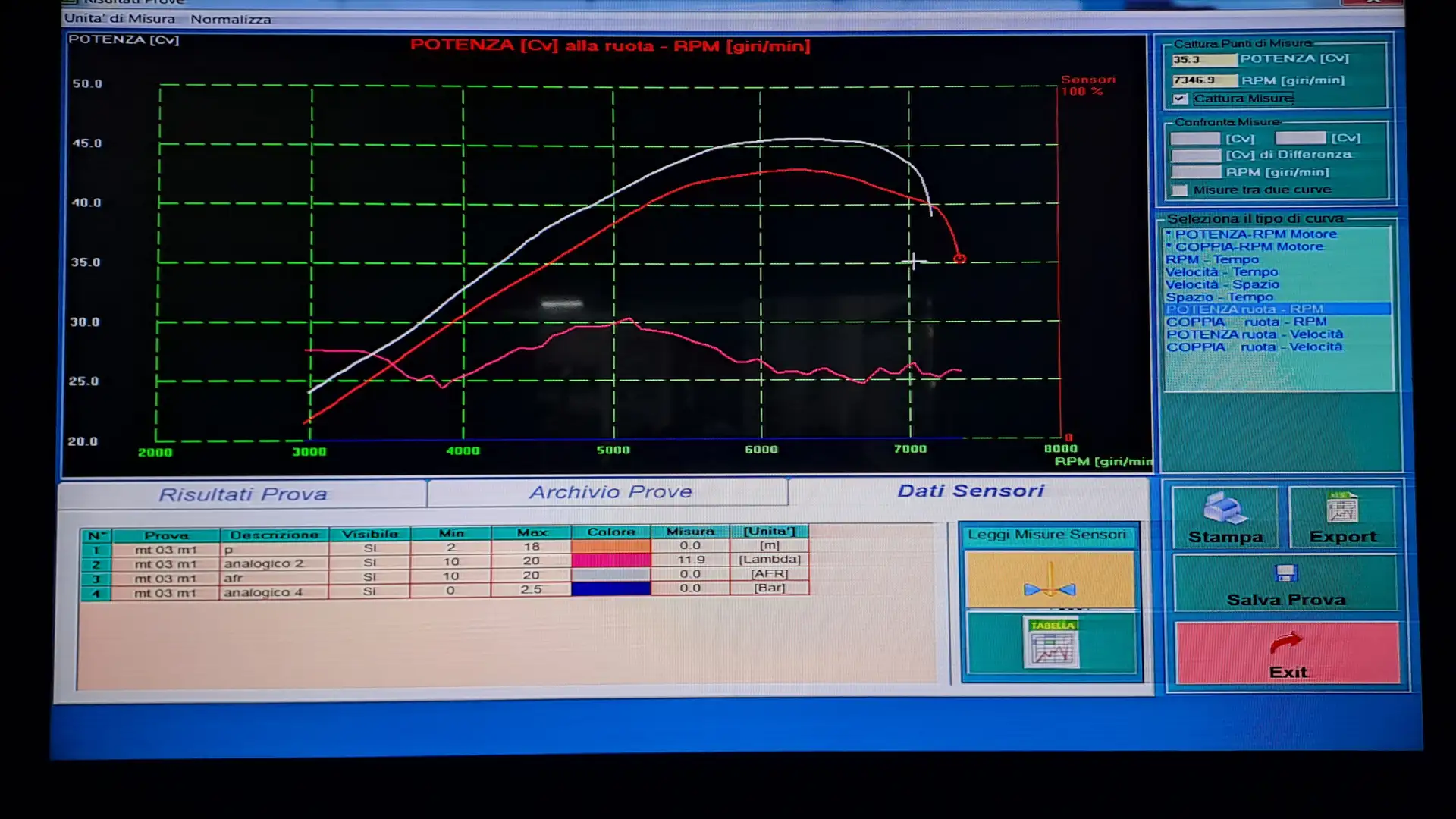Enable Misure tra due curve checkbox
Image resolution: width=1456 pixels, height=819 pixels.
[x=1180, y=190]
